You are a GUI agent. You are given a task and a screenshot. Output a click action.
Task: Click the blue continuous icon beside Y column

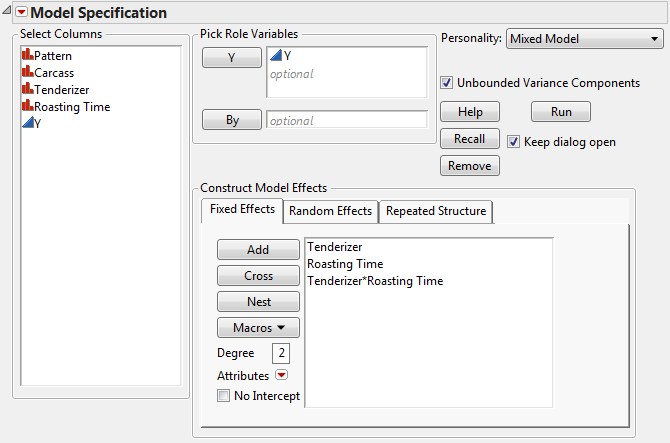tap(27, 124)
